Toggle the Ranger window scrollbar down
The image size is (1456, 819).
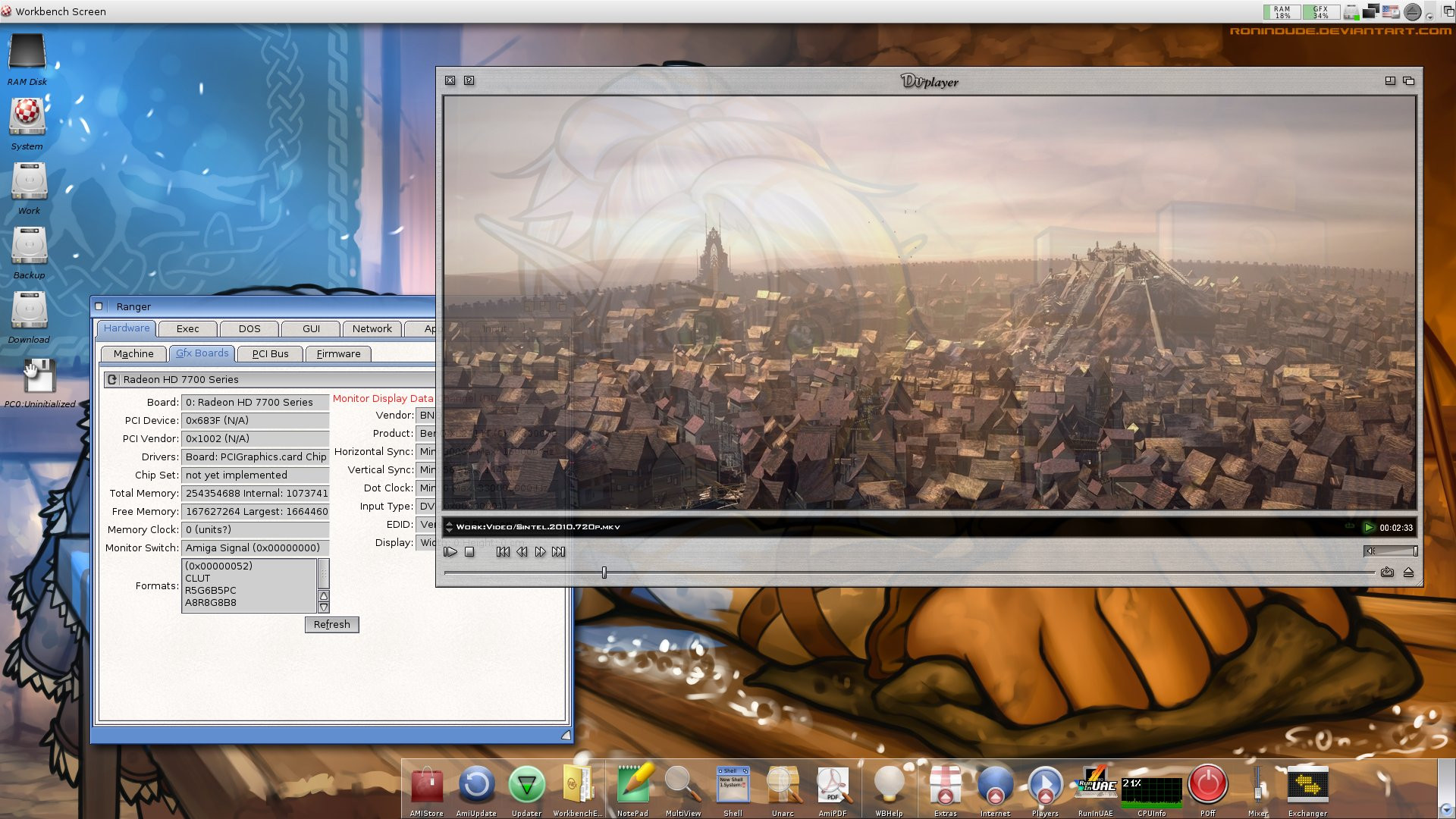click(323, 606)
